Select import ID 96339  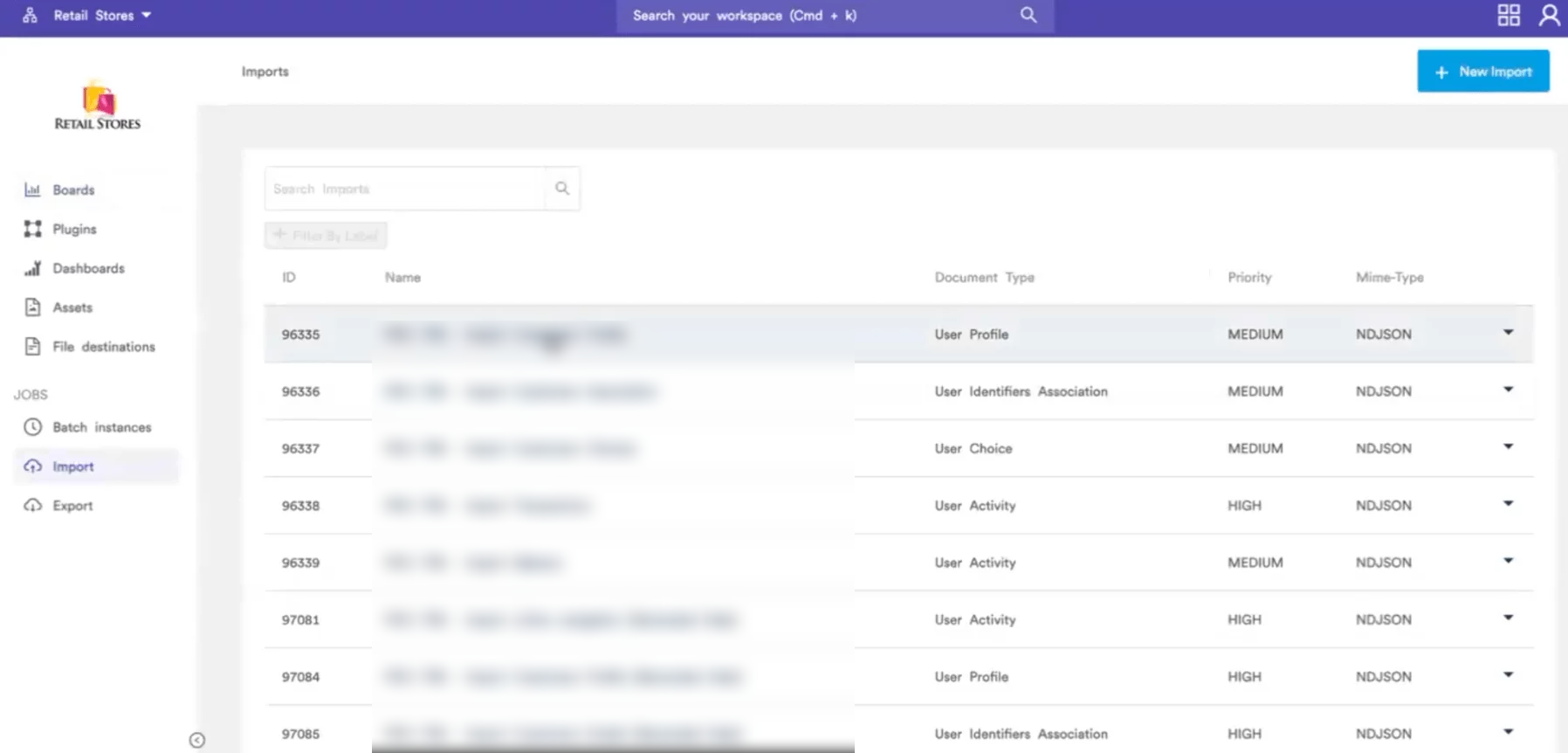click(x=300, y=563)
